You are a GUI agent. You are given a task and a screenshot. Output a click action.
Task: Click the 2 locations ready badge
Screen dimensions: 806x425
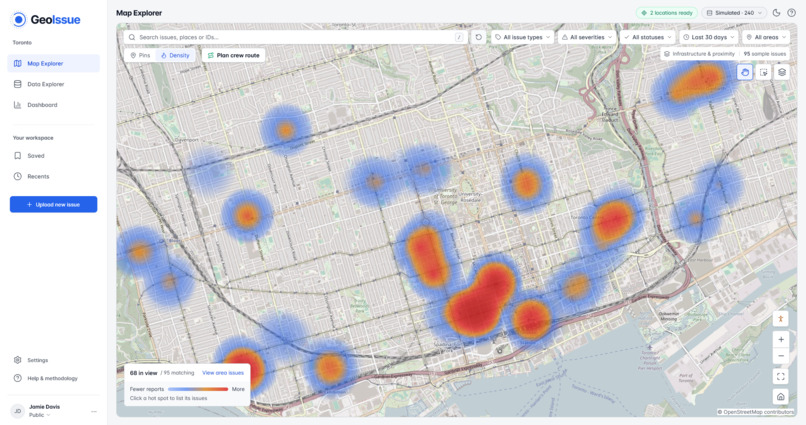(667, 13)
